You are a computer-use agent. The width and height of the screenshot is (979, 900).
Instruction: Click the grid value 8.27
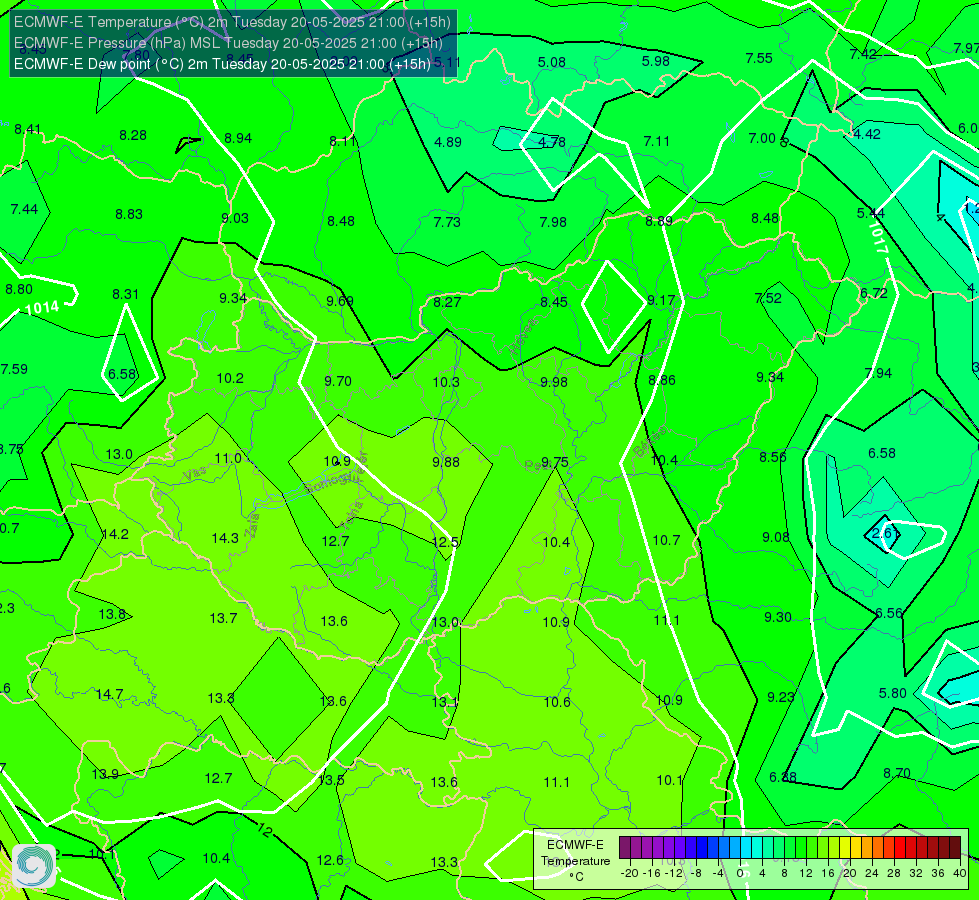coord(447,302)
